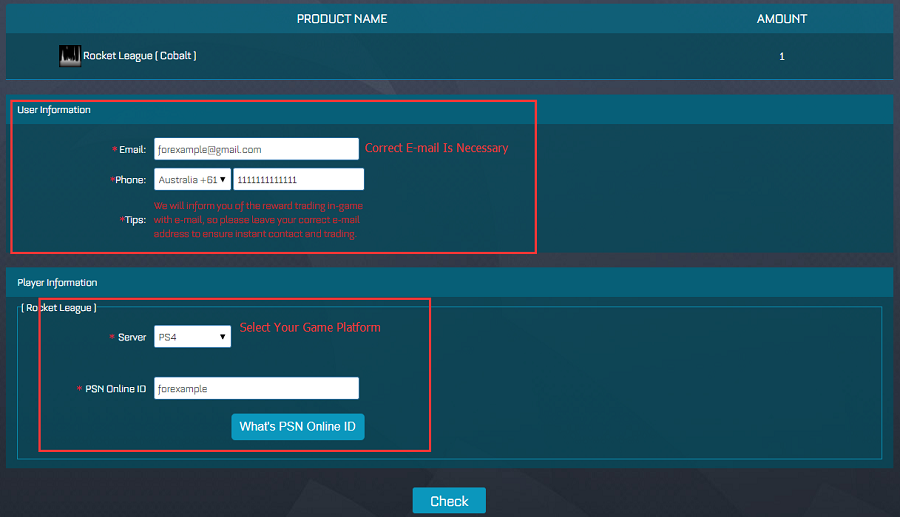Click the Tips label
Image resolution: width=900 pixels, height=517 pixels.
click(133, 220)
